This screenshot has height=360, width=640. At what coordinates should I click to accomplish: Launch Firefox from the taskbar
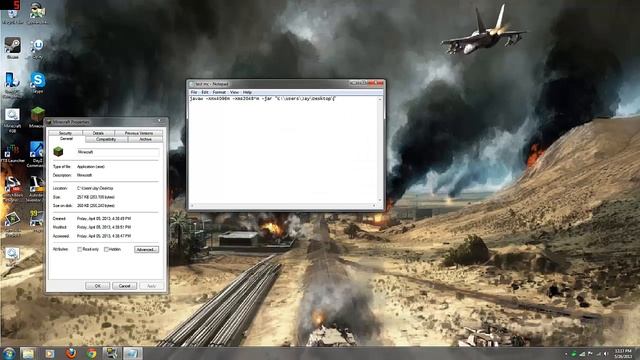[x=71, y=353]
